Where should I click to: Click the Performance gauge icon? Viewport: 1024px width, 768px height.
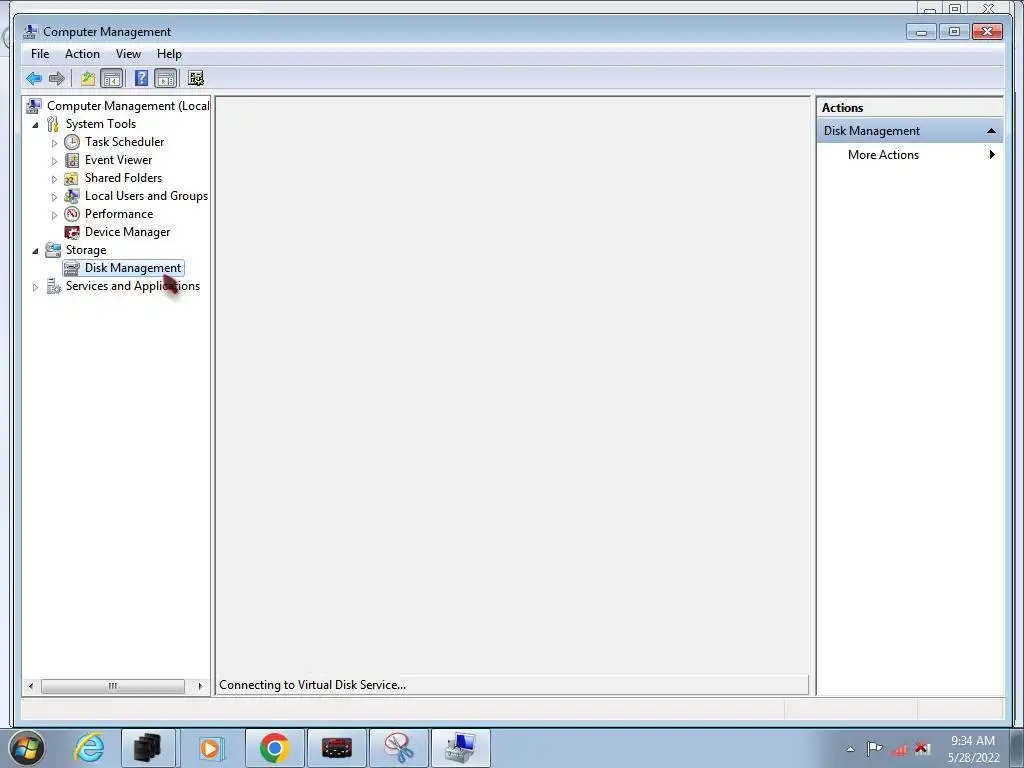[x=72, y=214]
